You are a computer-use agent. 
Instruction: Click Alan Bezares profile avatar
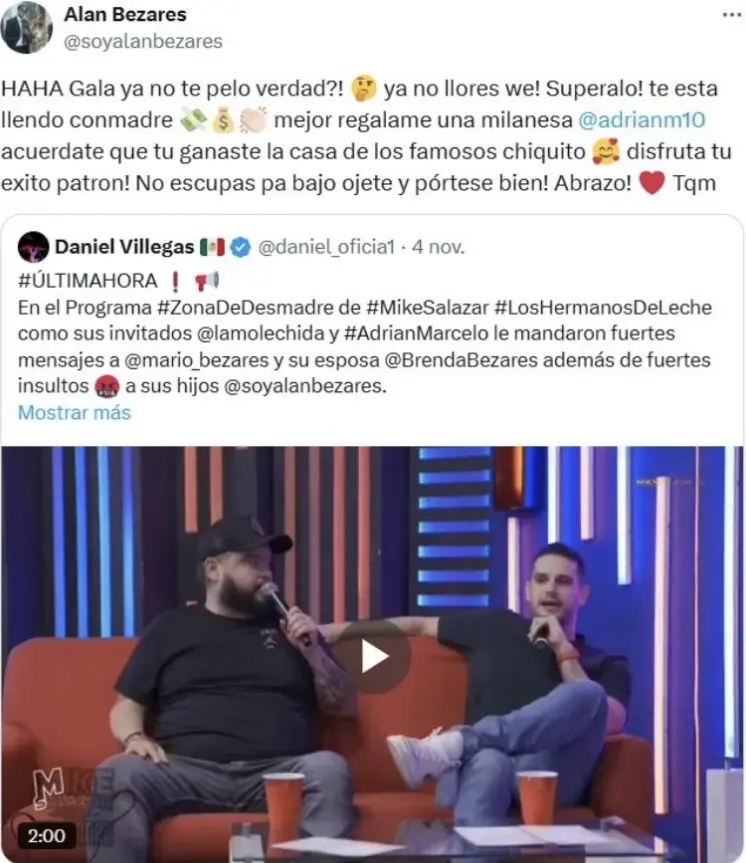point(26,28)
